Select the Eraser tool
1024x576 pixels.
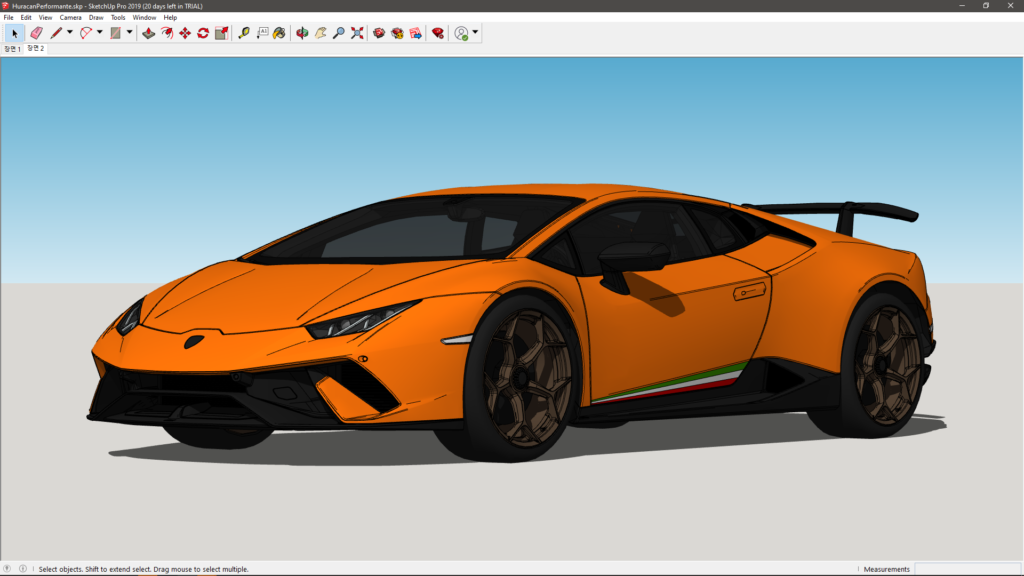click(x=36, y=33)
